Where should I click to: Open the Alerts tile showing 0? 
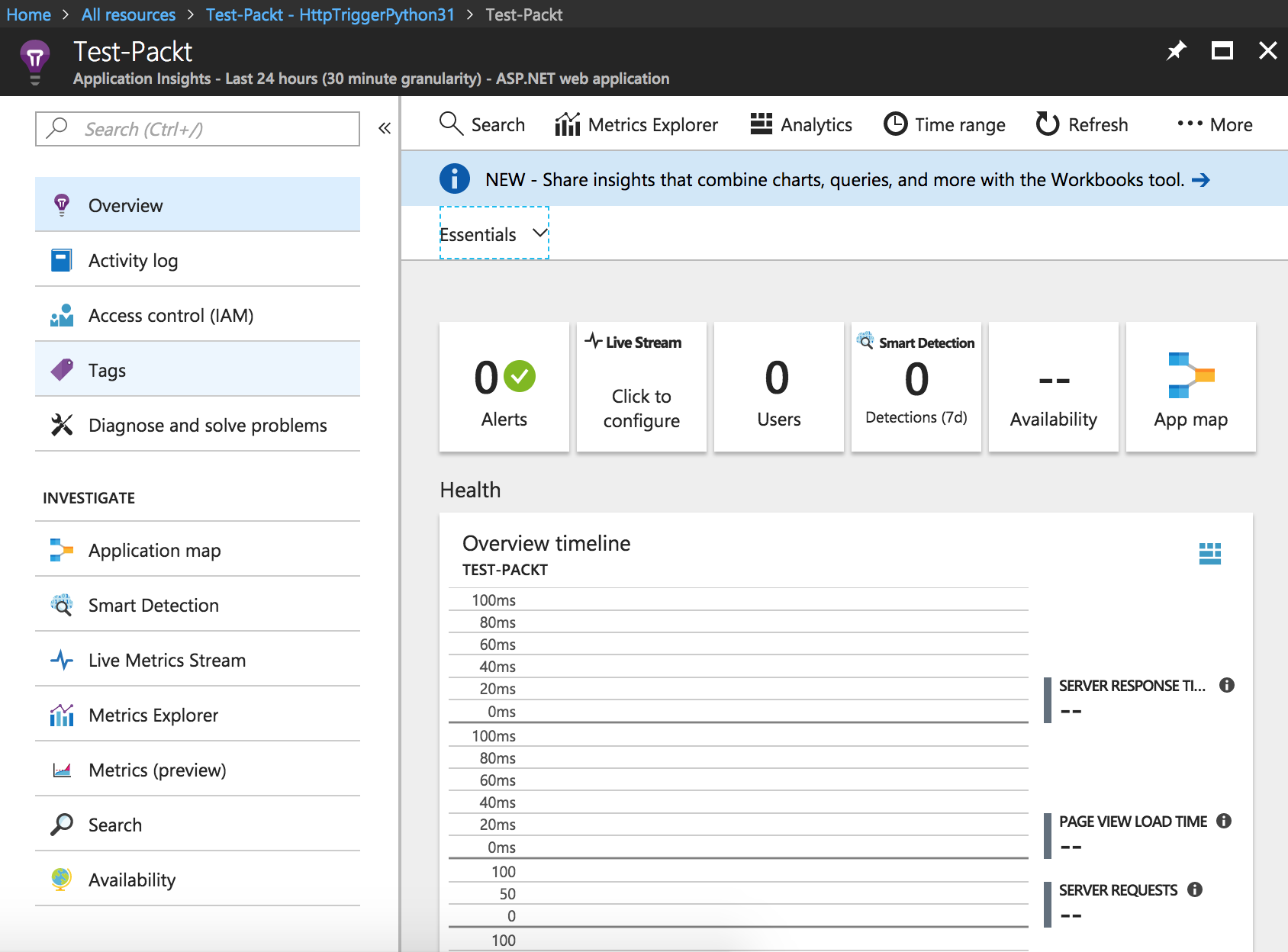[x=504, y=387]
